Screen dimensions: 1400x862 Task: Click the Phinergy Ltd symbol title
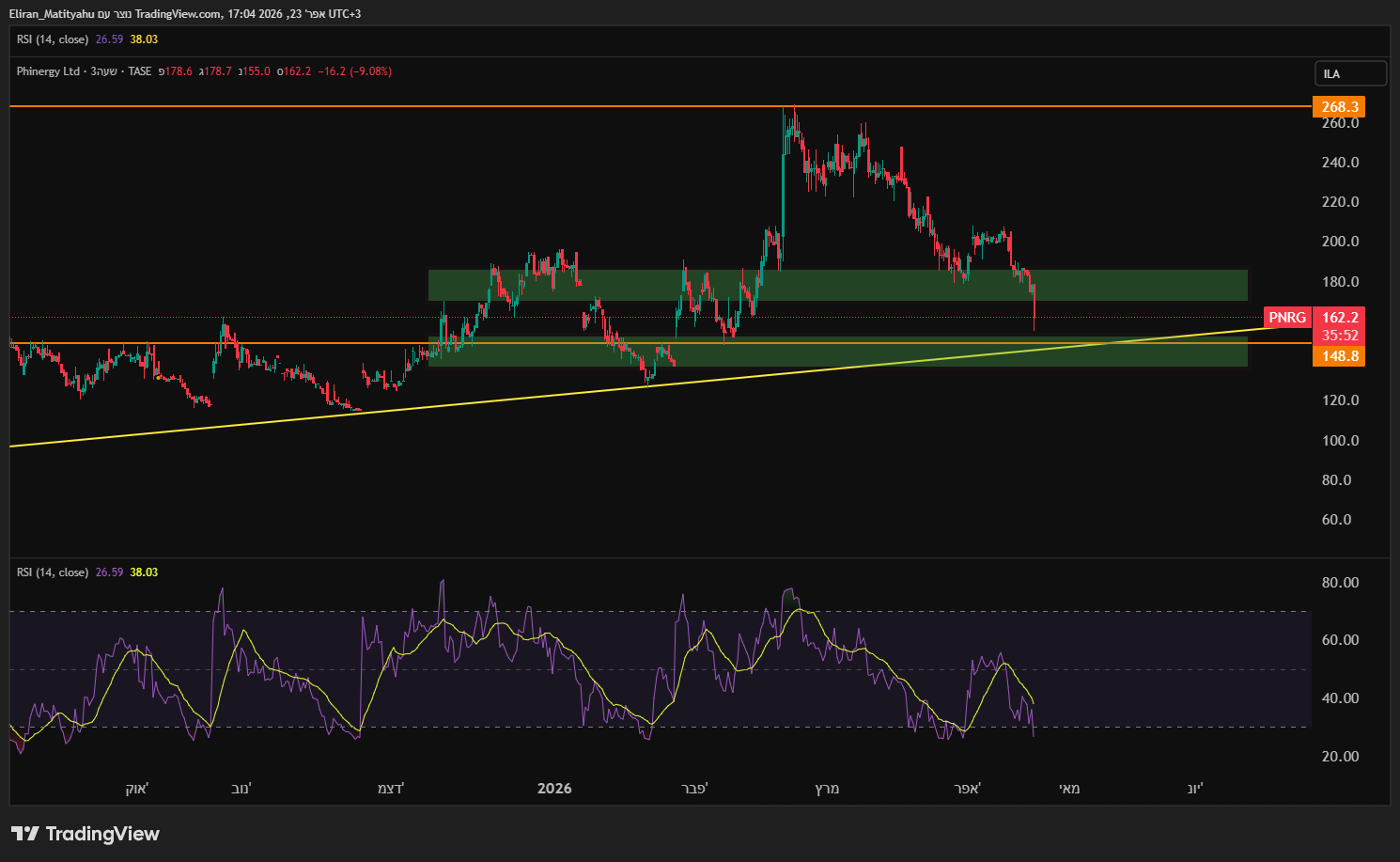click(x=48, y=71)
